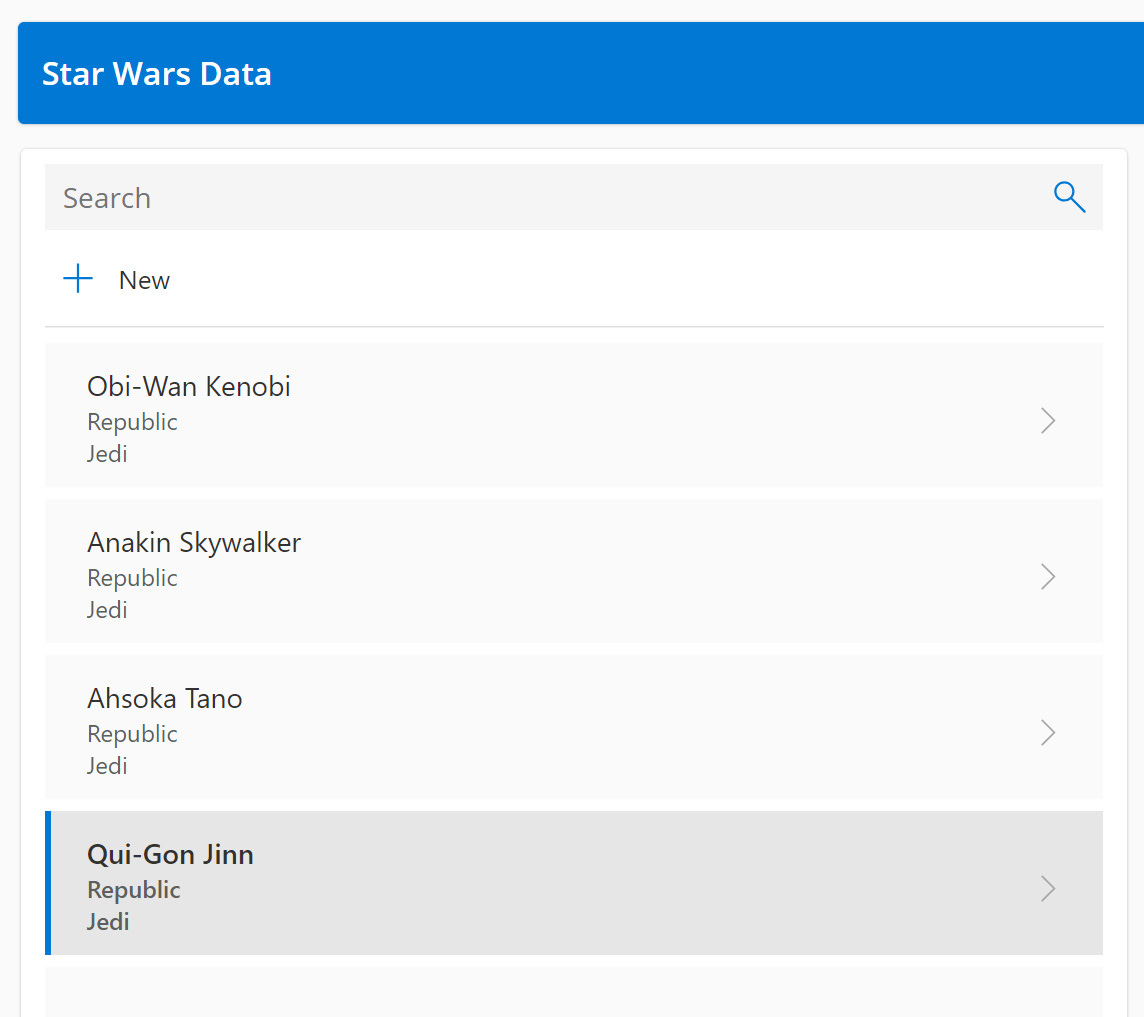Image resolution: width=1144 pixels, height=1017 pixels.
Task: Click Republic under Qui-Gon Jinn
Action: click(x=134, y=891)
